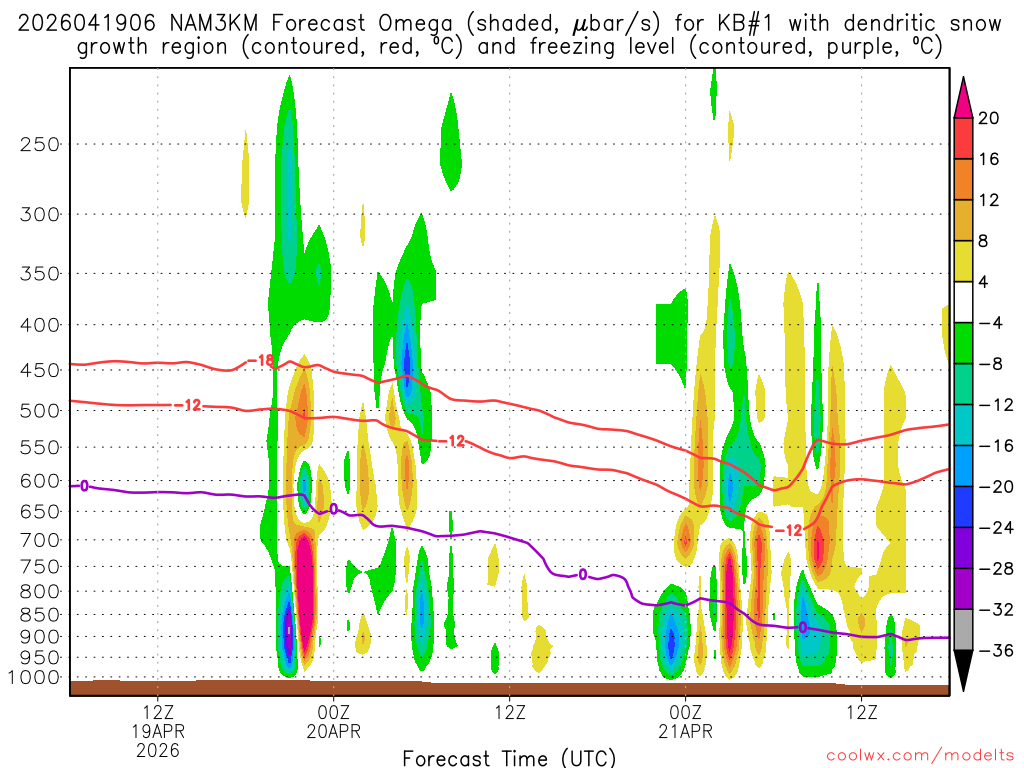Click the red '-12' label near 550 level
The image size is (1024, 768).
pyautogui.click(x=451, y=441)
